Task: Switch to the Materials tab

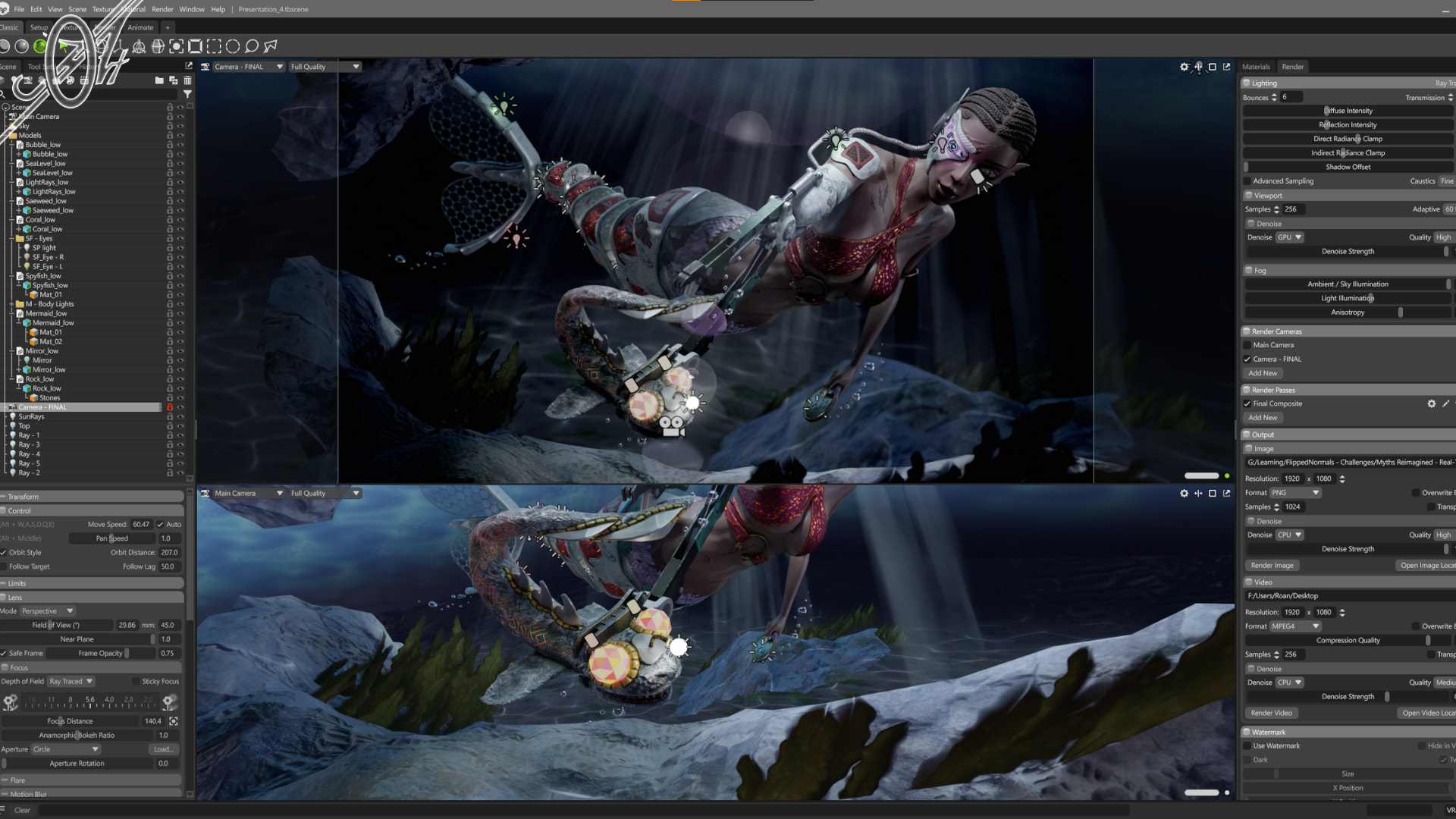Action: [1256, 67]
